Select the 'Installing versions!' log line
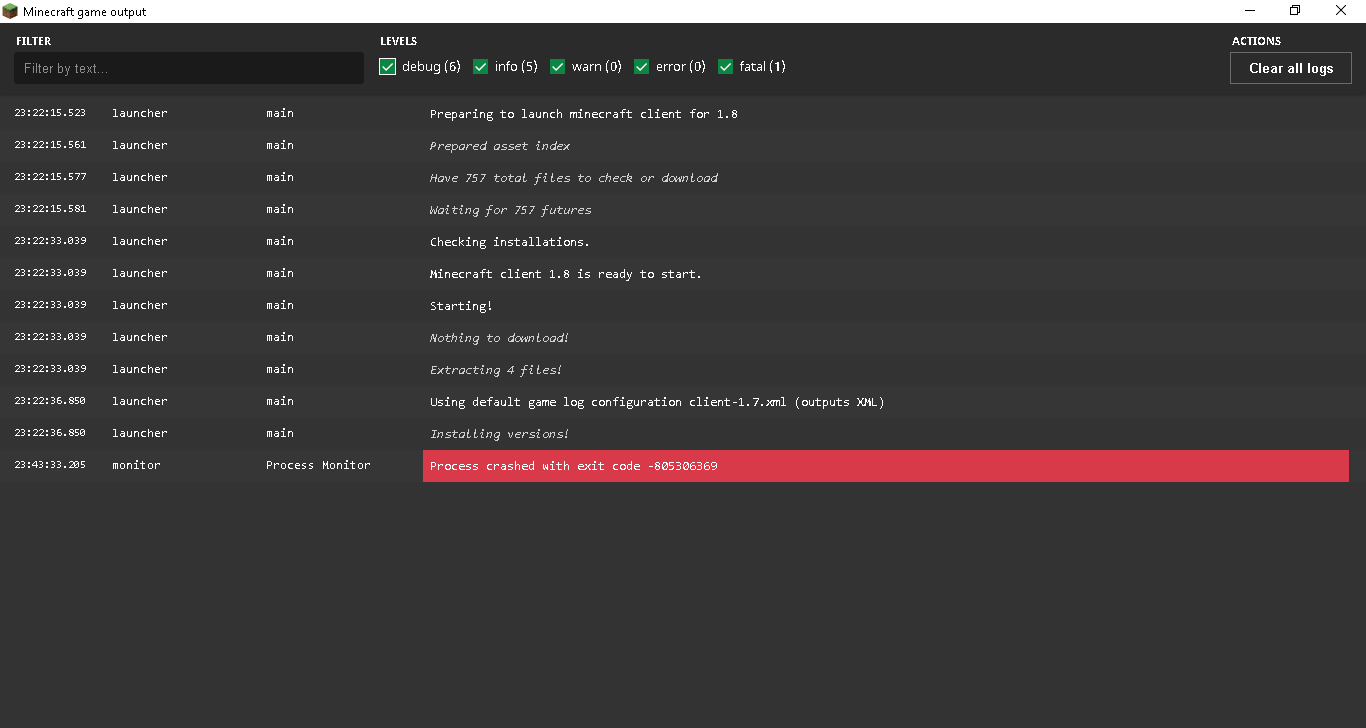The height and width of the screenshot is (728, 1366). click(x=500, y=434)
